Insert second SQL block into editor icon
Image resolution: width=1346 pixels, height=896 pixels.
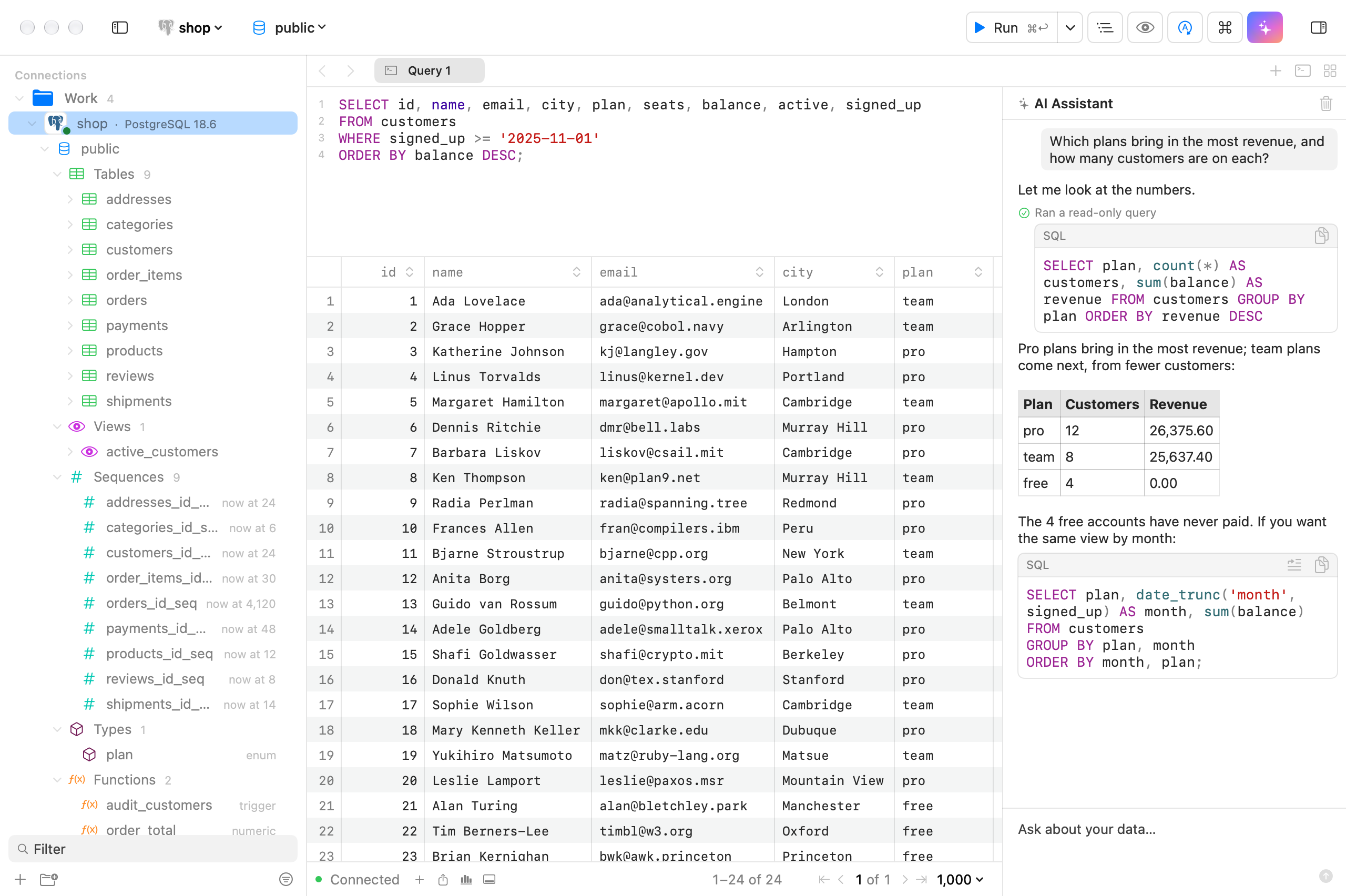pyautogui.click(x=1294, y=565)
